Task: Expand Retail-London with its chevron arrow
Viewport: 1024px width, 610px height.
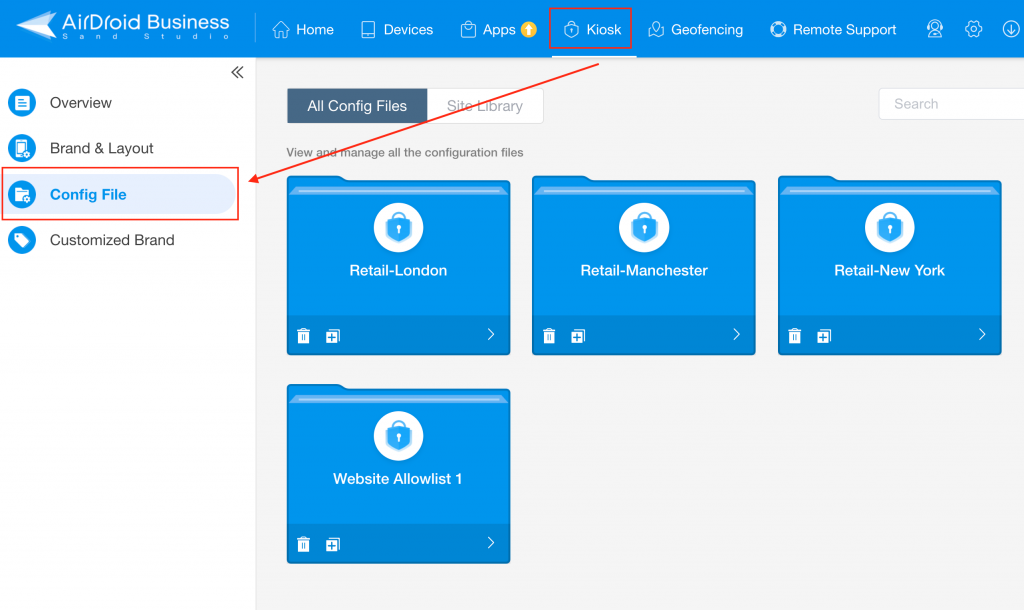Action: [491, 334]
